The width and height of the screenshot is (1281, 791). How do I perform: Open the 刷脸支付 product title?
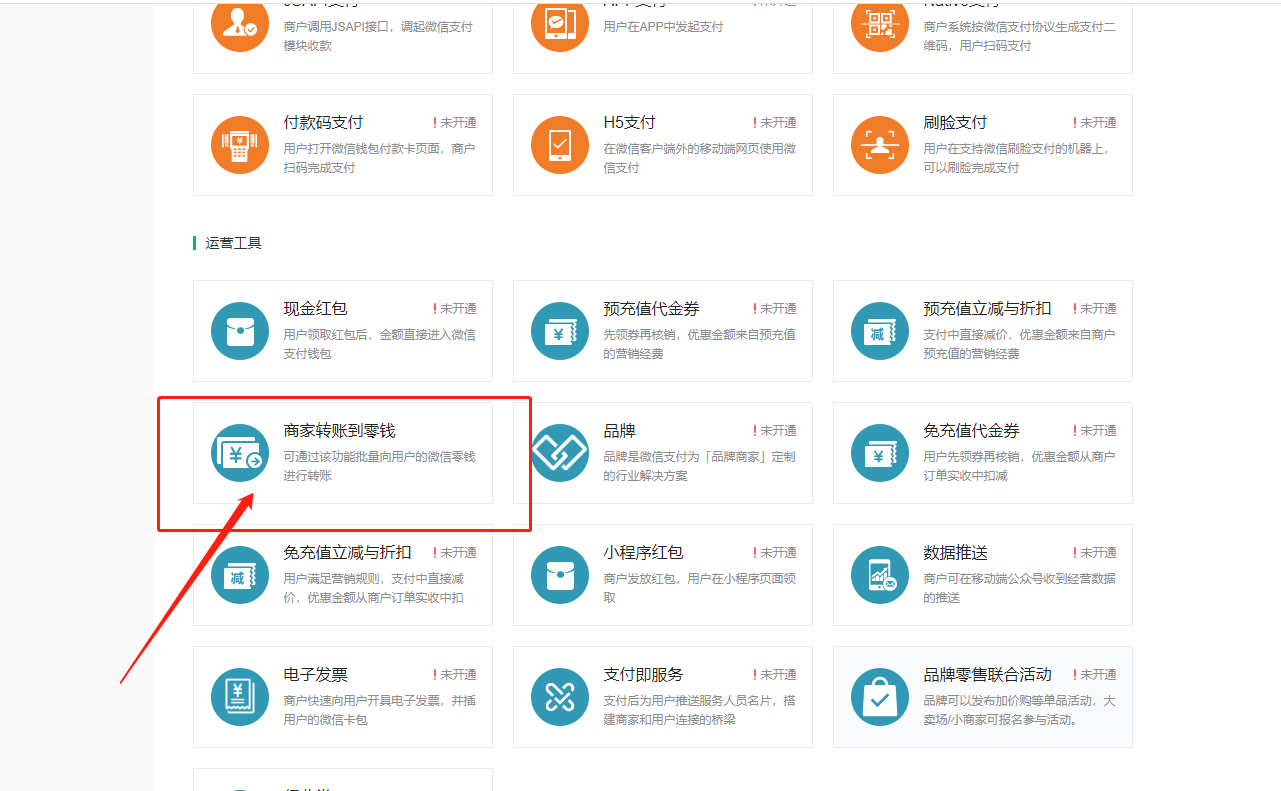click(x=955, y=123)
